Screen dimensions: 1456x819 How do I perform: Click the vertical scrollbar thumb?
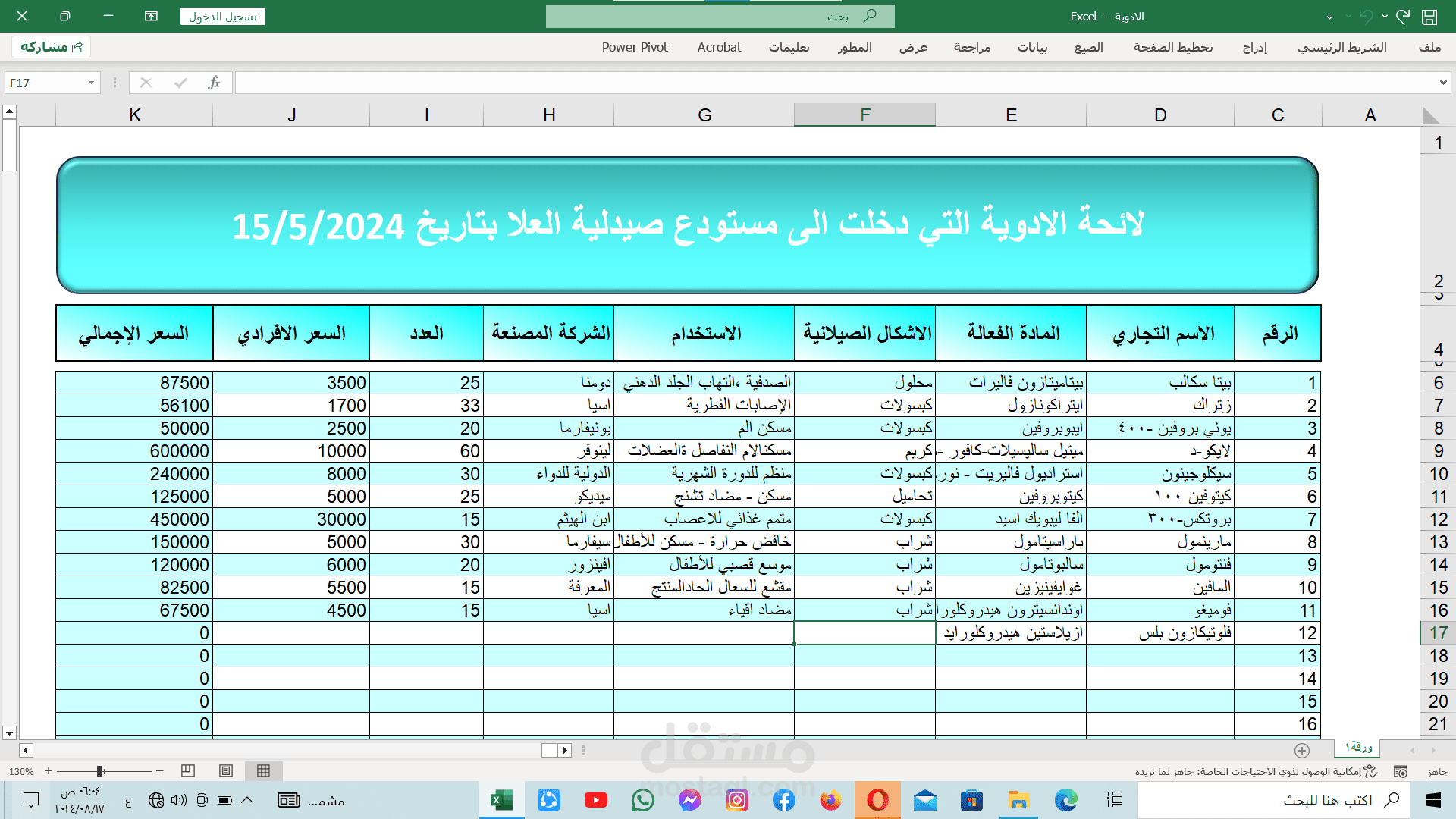[9, 146]
